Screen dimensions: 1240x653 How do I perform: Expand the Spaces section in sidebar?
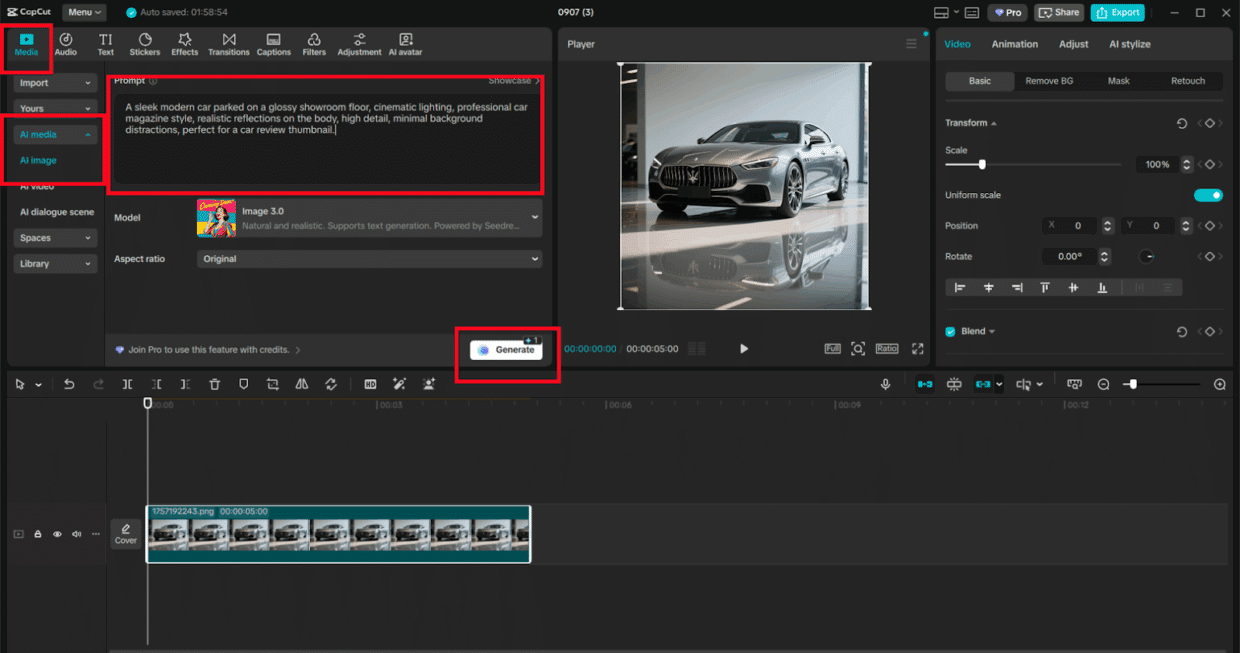(55, 238)
